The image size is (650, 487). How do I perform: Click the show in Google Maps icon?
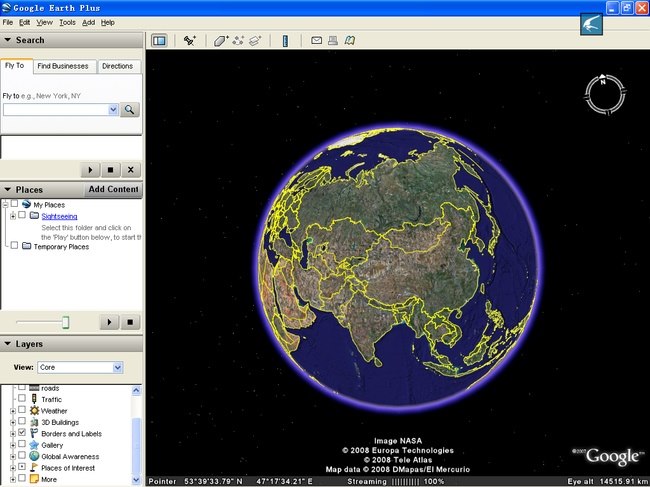[349, 41]
